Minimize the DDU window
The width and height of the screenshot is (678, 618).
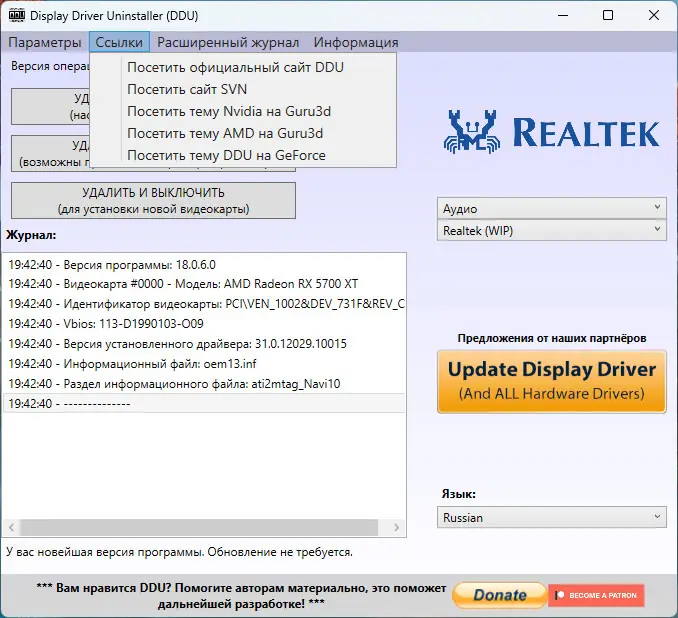click(x=563, y=16)
